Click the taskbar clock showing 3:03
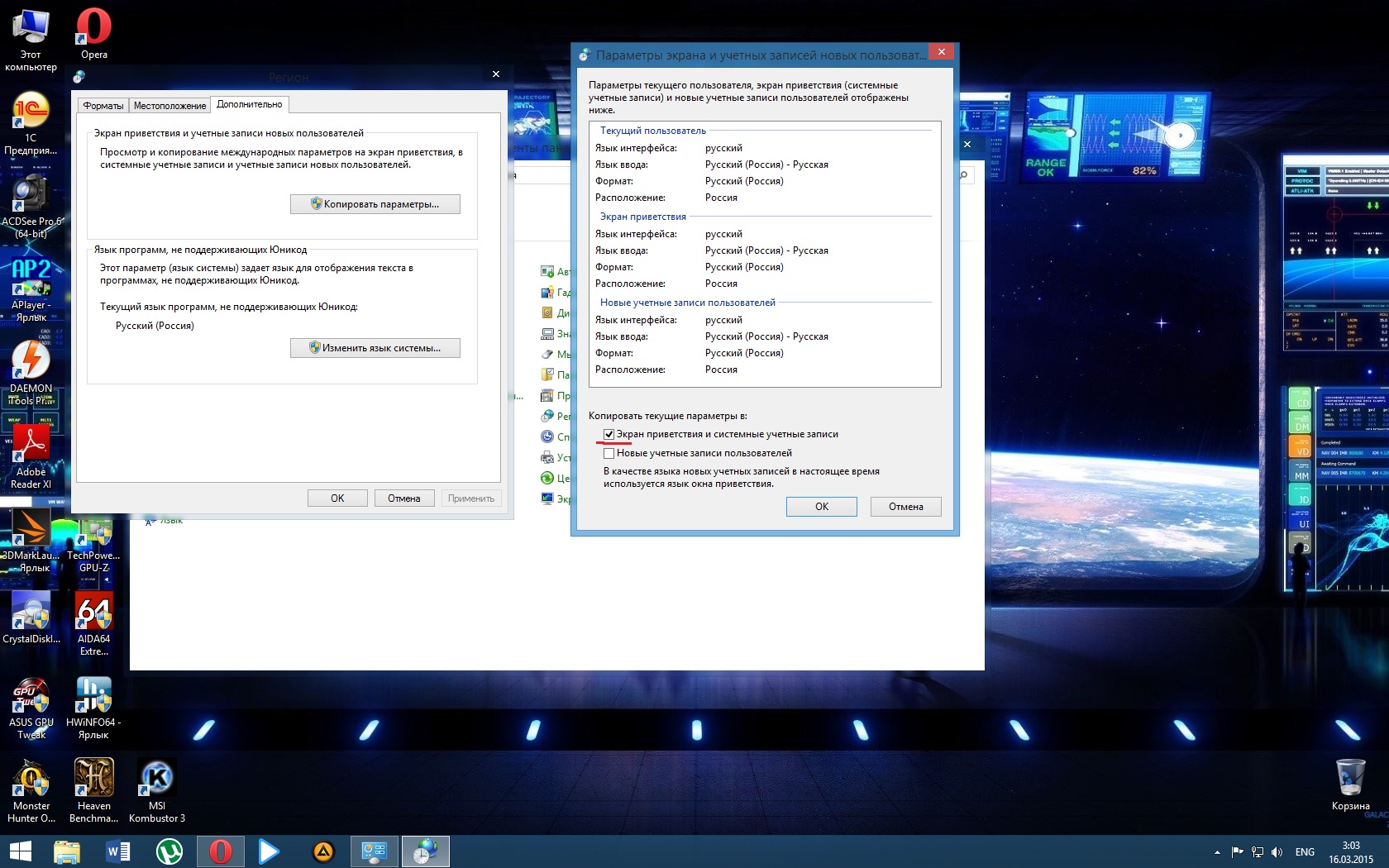Viewport: 1389px width, 868px height. click(1351, 851)
